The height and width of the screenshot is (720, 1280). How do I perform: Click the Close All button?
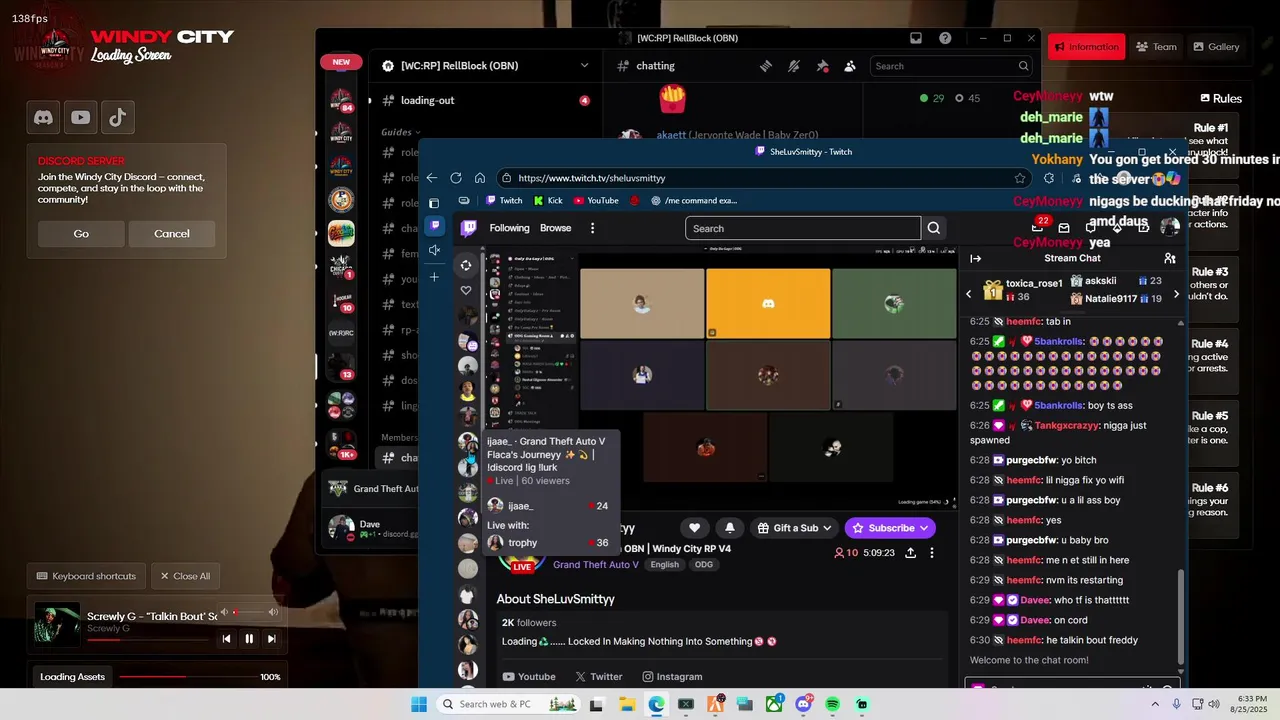[185, 576]
